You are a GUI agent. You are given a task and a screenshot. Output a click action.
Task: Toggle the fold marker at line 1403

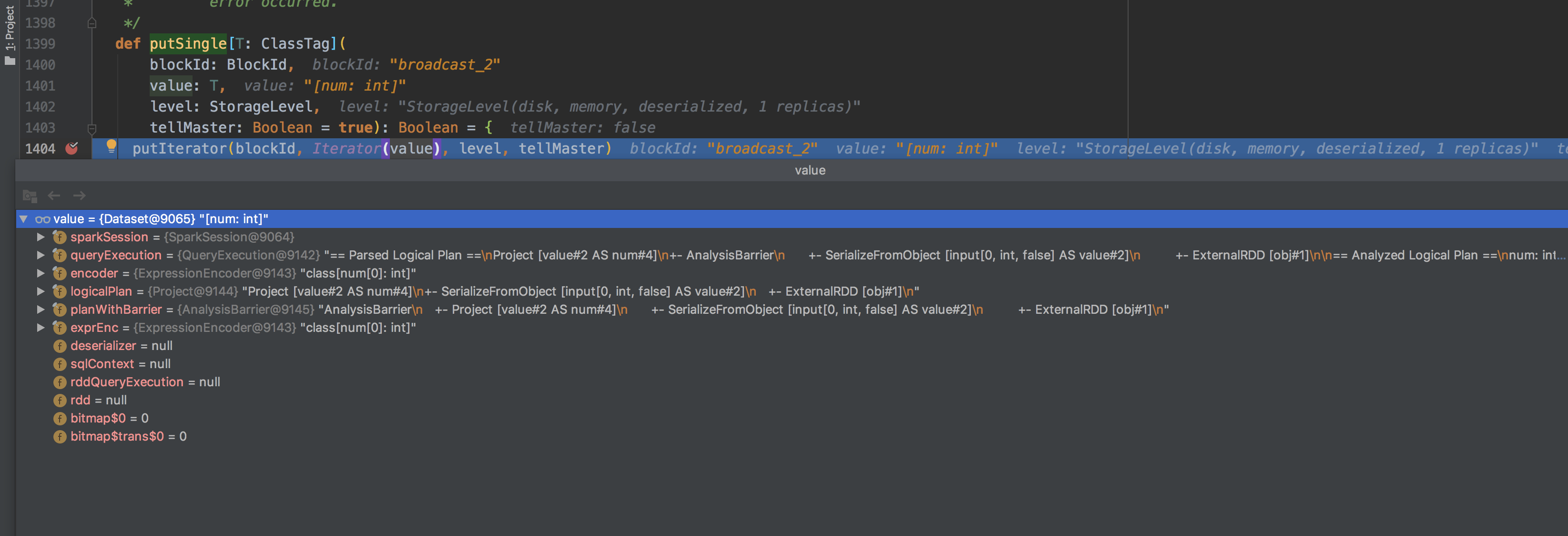(92, 129)
